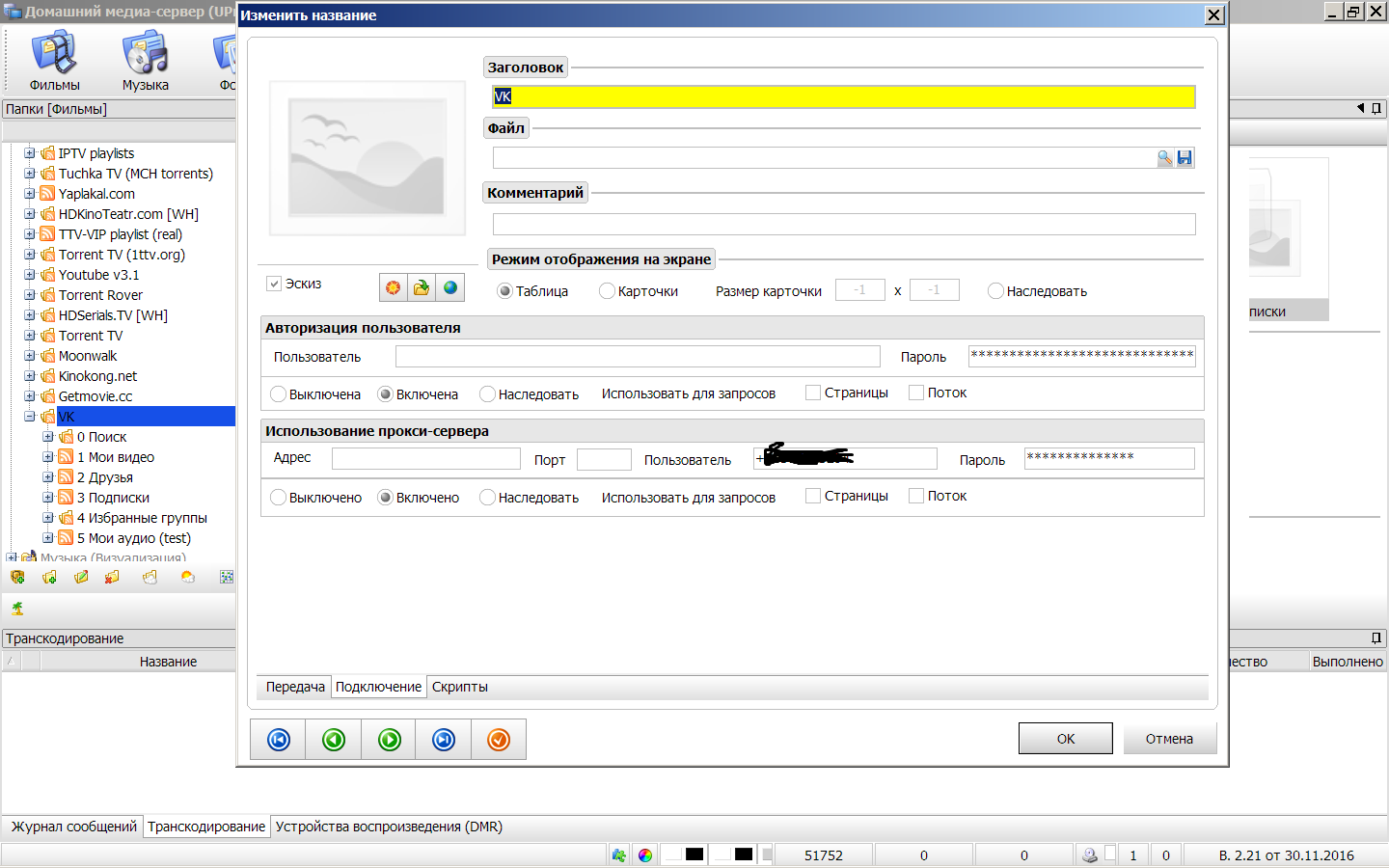This screenshot has height=868, width=1389.
Task: Click the edit folder icon with pencil
Action: tap(81, 578)
